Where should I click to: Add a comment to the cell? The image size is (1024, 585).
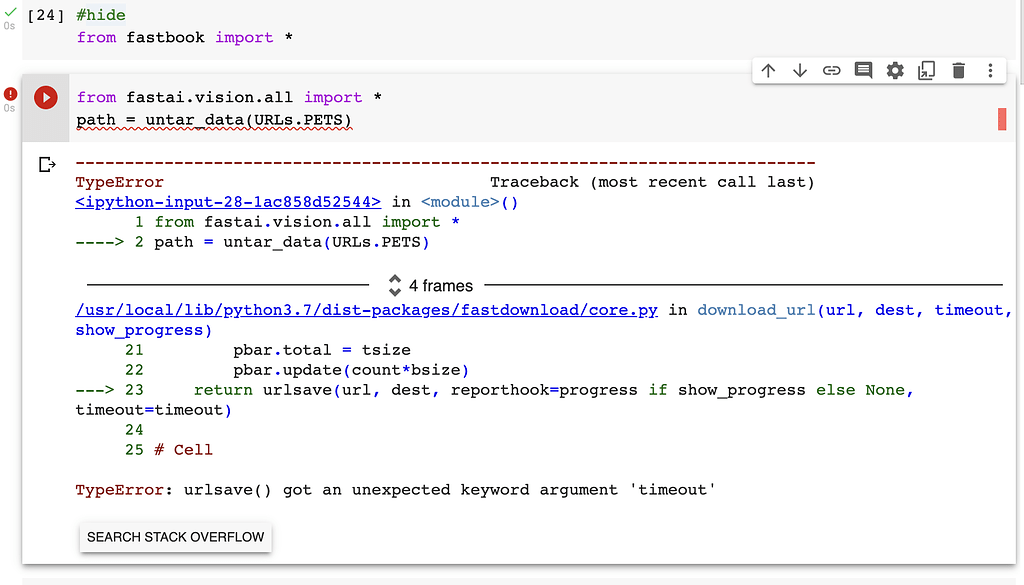tap(863, 70)
